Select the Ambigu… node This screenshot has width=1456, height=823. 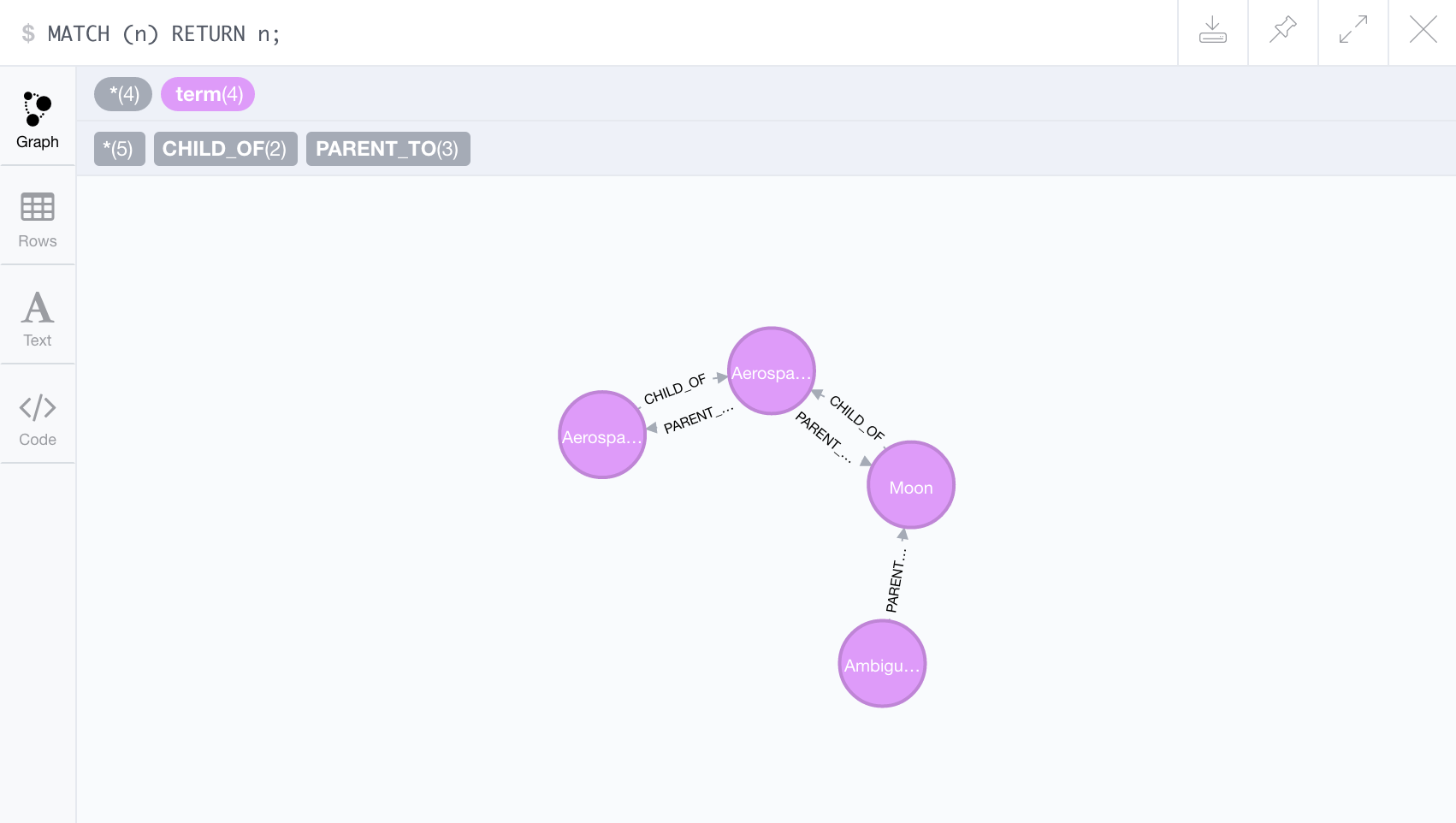882,664
